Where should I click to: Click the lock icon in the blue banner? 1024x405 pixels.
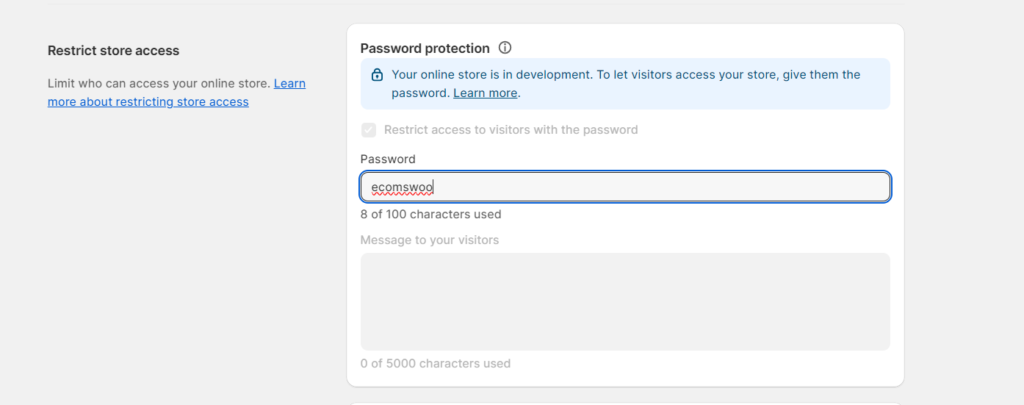click(377, 75)
